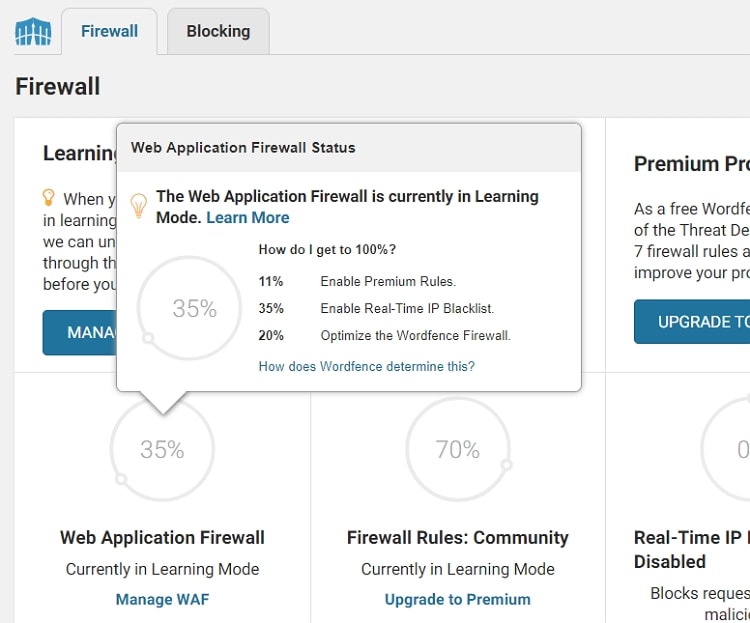Image resolution: width=750 pixels, height=623 pixels.
Task: Switch to the Firewall tab
Action: point(109,32)
